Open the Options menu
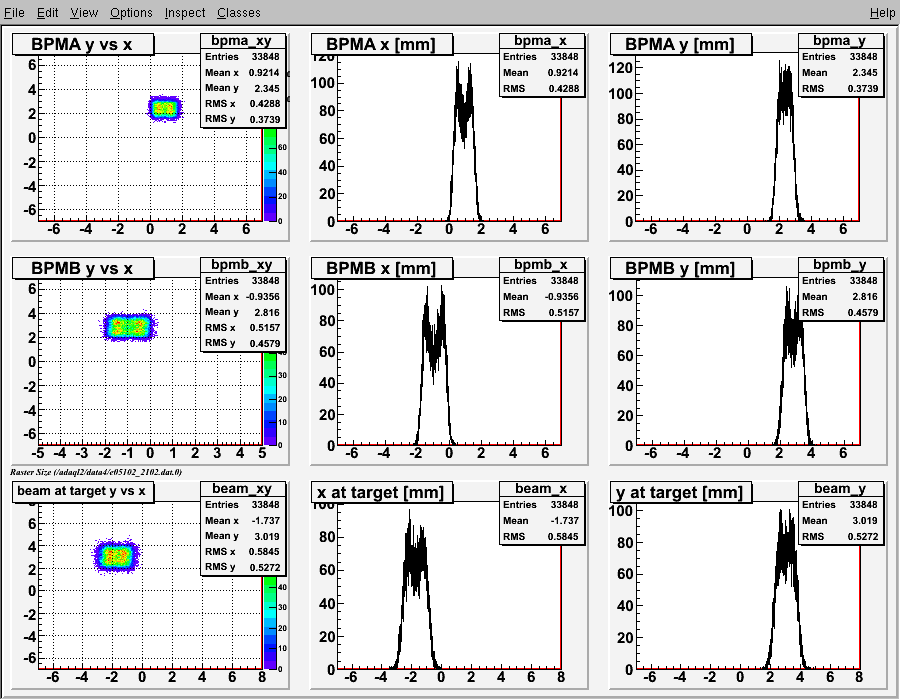The height and width of the screenshot is (700, 900). pos(131,13)
